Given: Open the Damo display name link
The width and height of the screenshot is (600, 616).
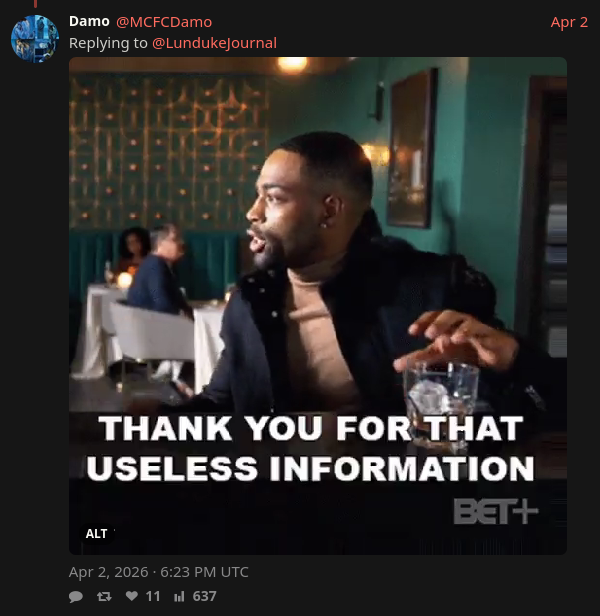Looking at the screenshot, I should click(x=89, y=21).
